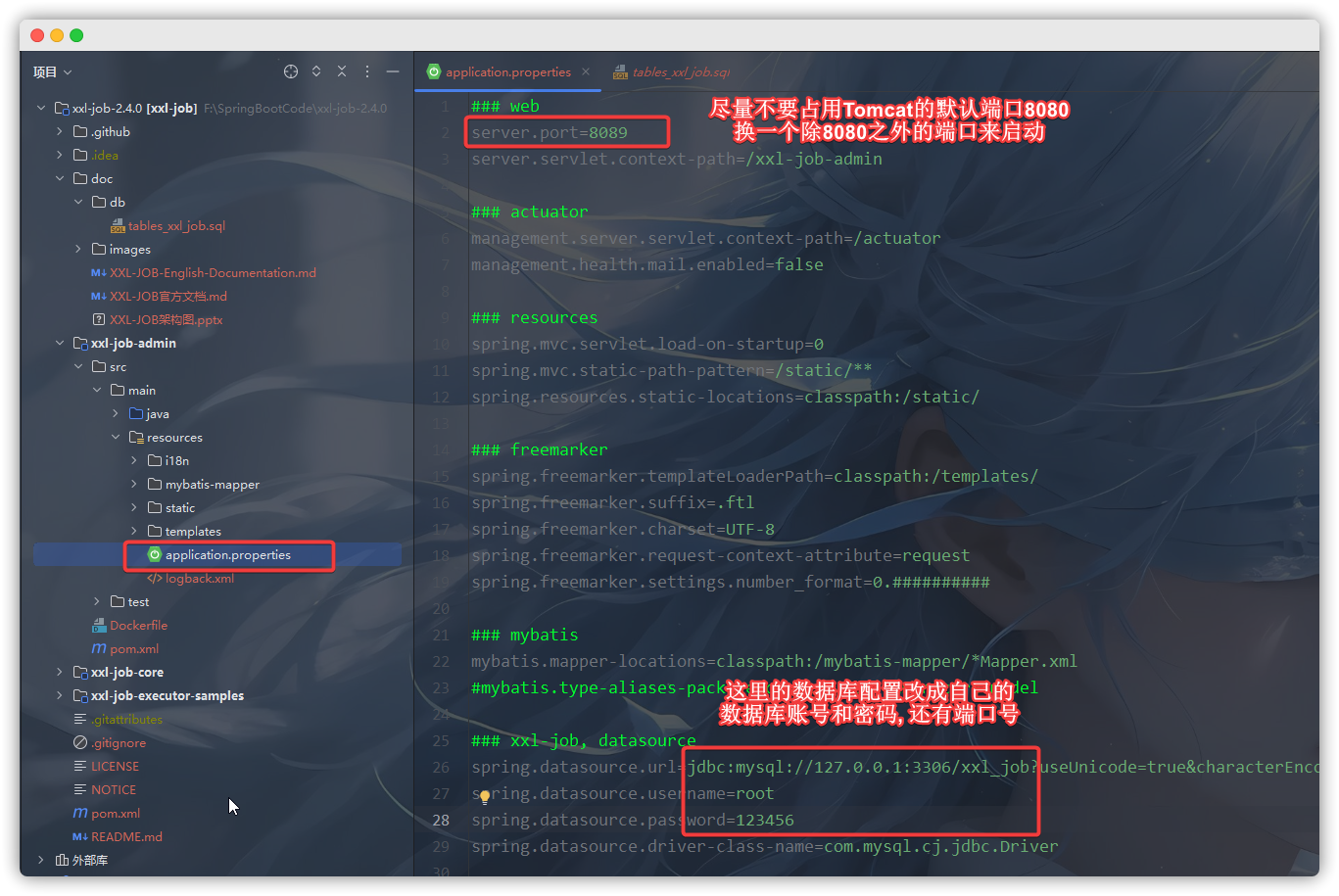Screen dimensions: 1339x896
Task: Select XXL-JOB架构图.pptx file
Action: [167, 319]
